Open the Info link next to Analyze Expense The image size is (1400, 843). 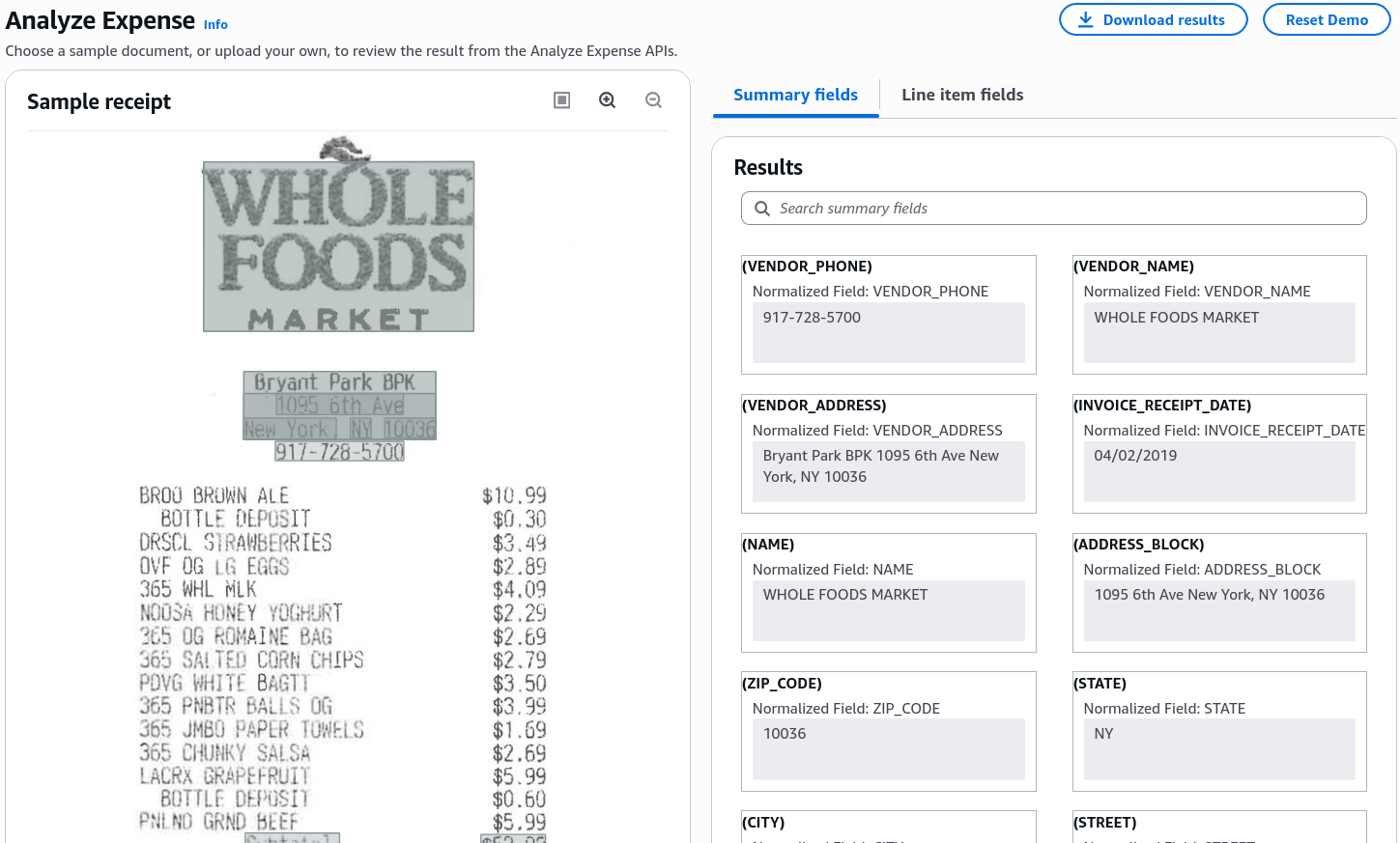tap(215, 24)
